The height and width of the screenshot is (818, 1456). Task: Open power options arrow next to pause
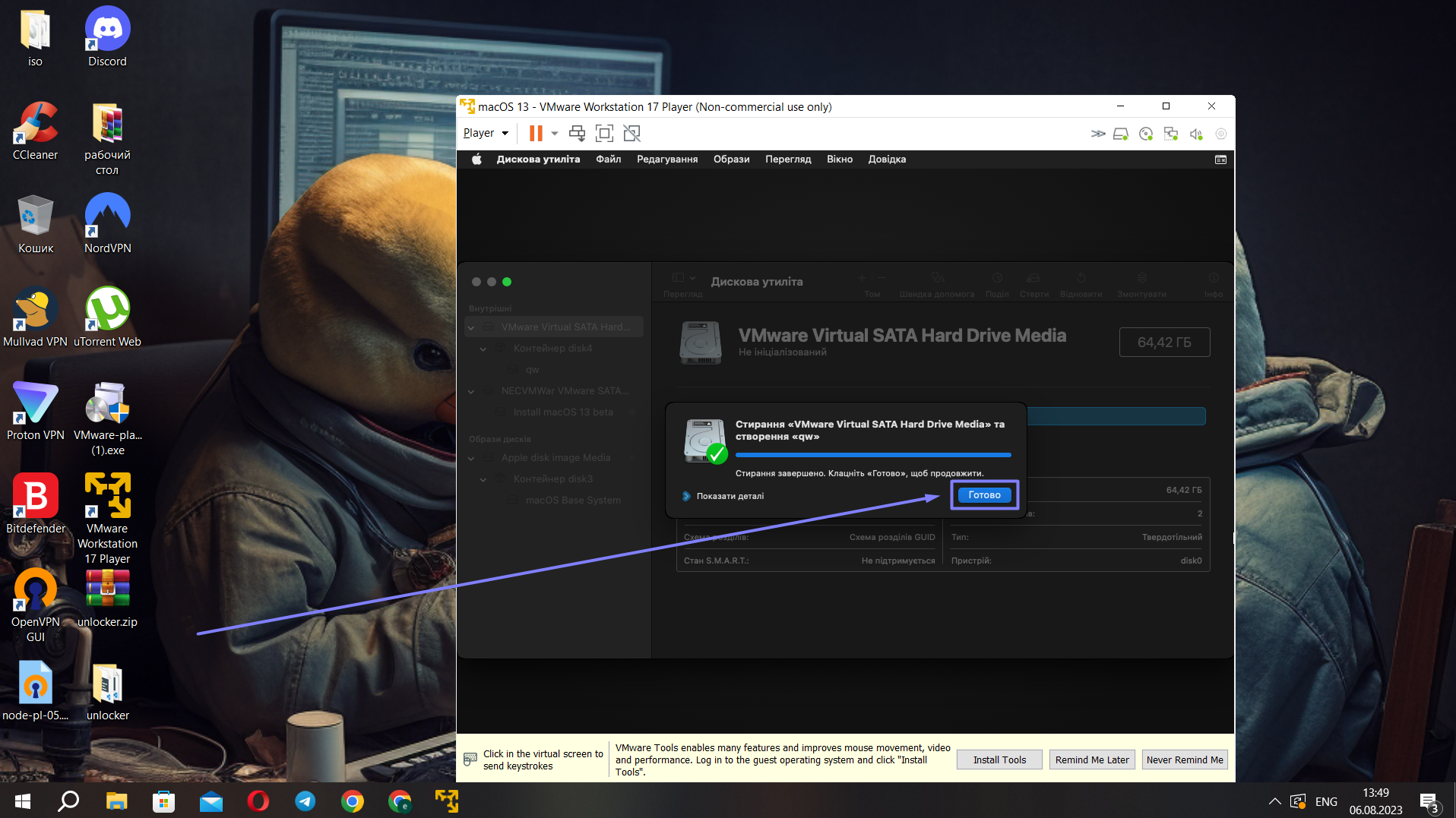pos(555,134)
